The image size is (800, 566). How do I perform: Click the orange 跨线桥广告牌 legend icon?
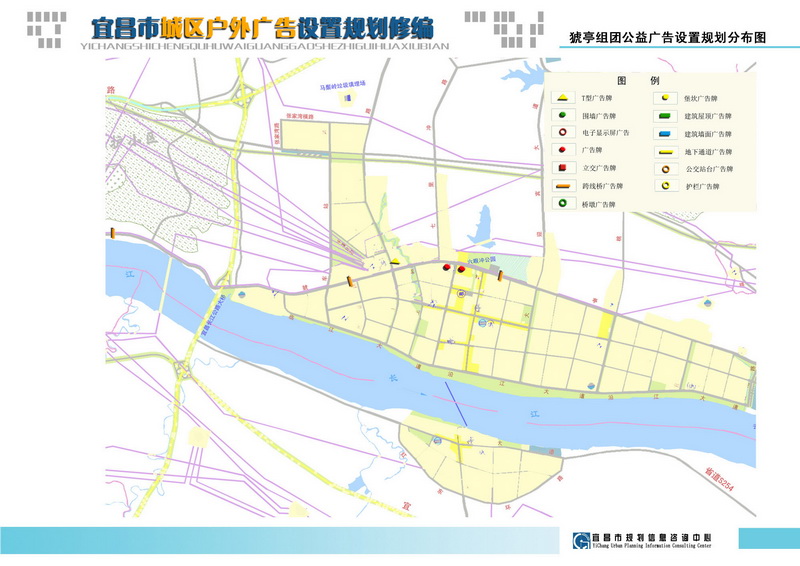(x=563, y=186)
